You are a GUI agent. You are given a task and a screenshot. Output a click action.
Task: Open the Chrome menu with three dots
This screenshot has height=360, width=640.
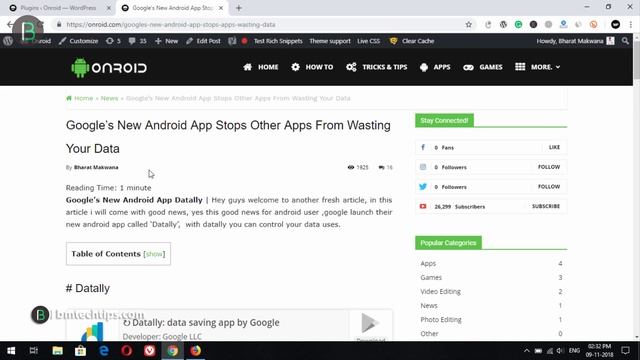631,24
